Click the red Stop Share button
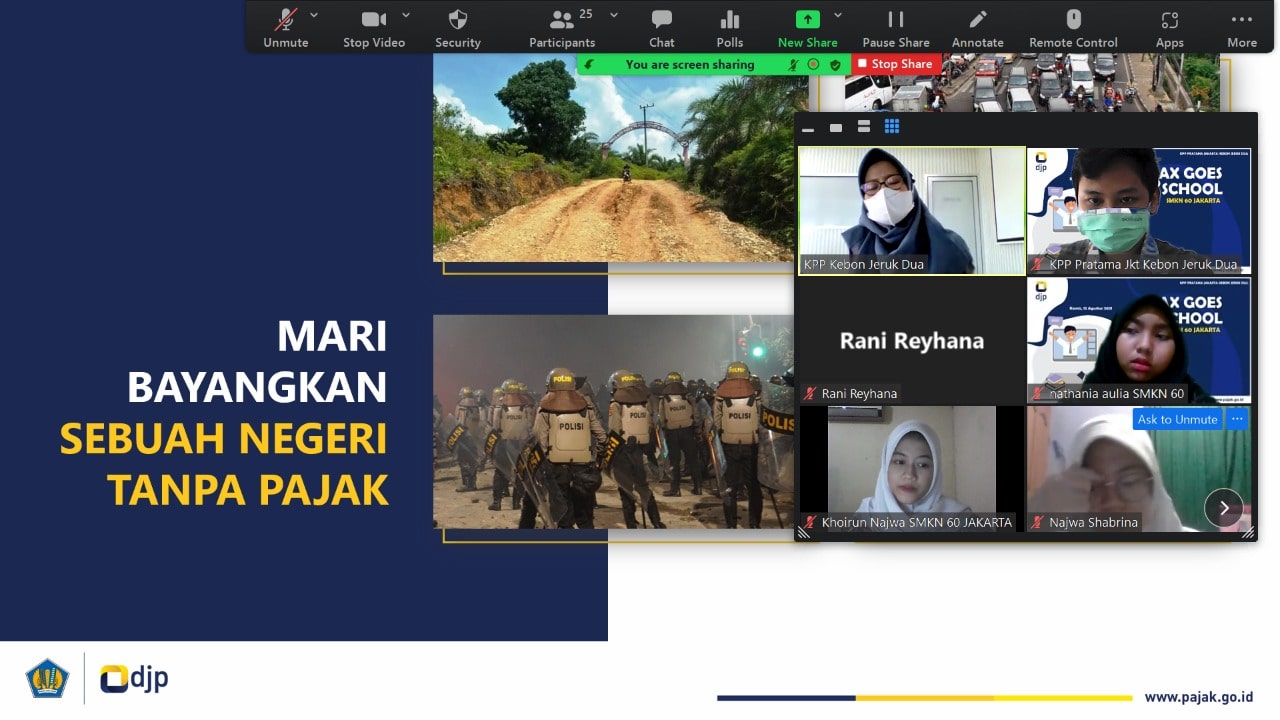 [895, 64]
